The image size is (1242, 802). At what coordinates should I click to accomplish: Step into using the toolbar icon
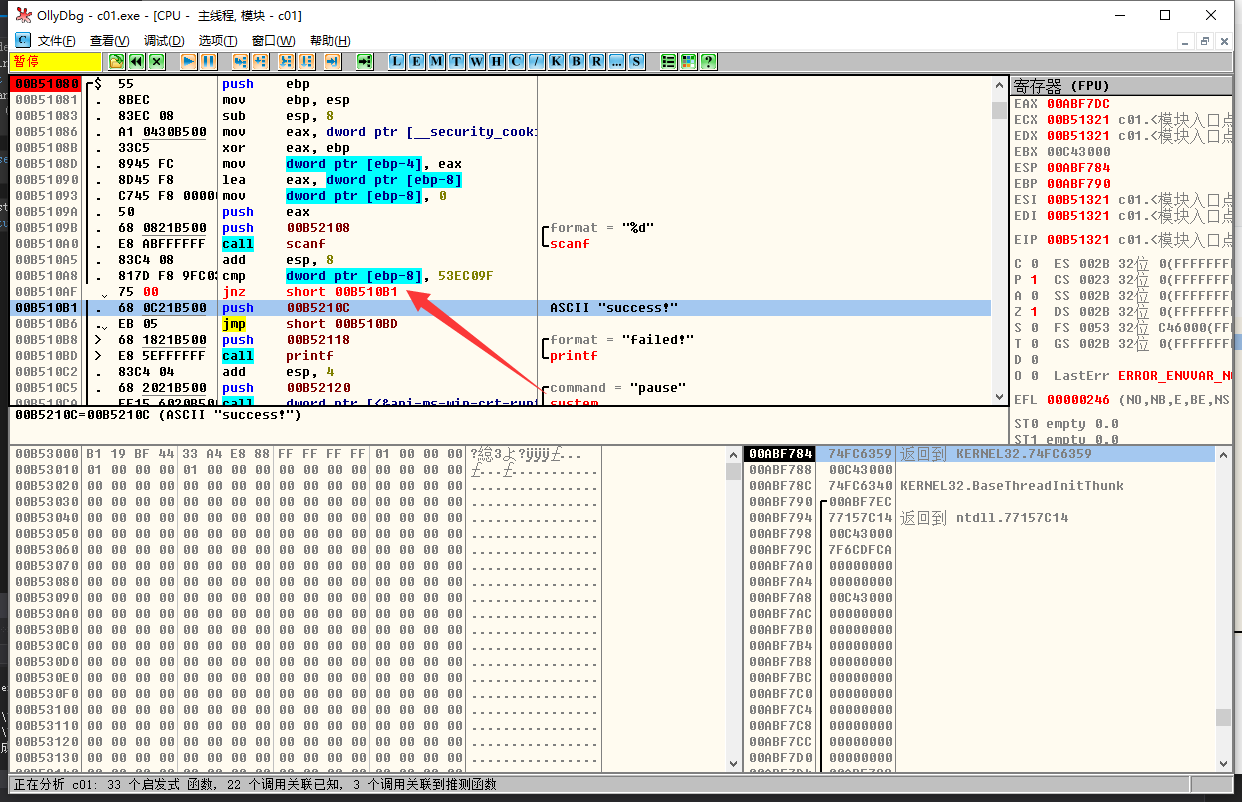(240, 61)
